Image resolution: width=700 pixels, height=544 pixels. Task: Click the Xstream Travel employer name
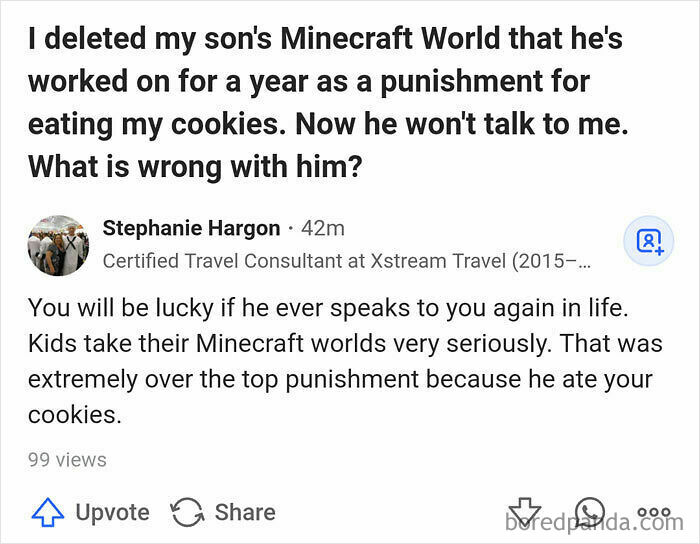pos(436,262)
